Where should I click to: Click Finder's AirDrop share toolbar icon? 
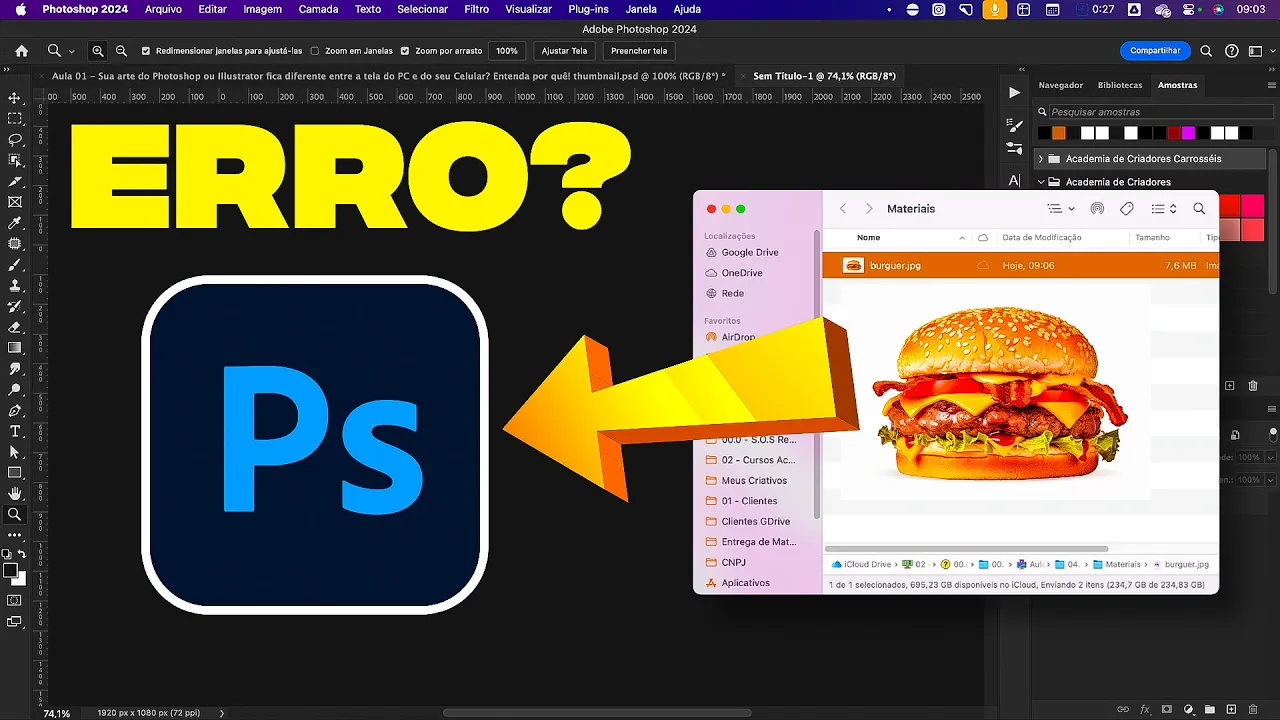pos(1097,209)
